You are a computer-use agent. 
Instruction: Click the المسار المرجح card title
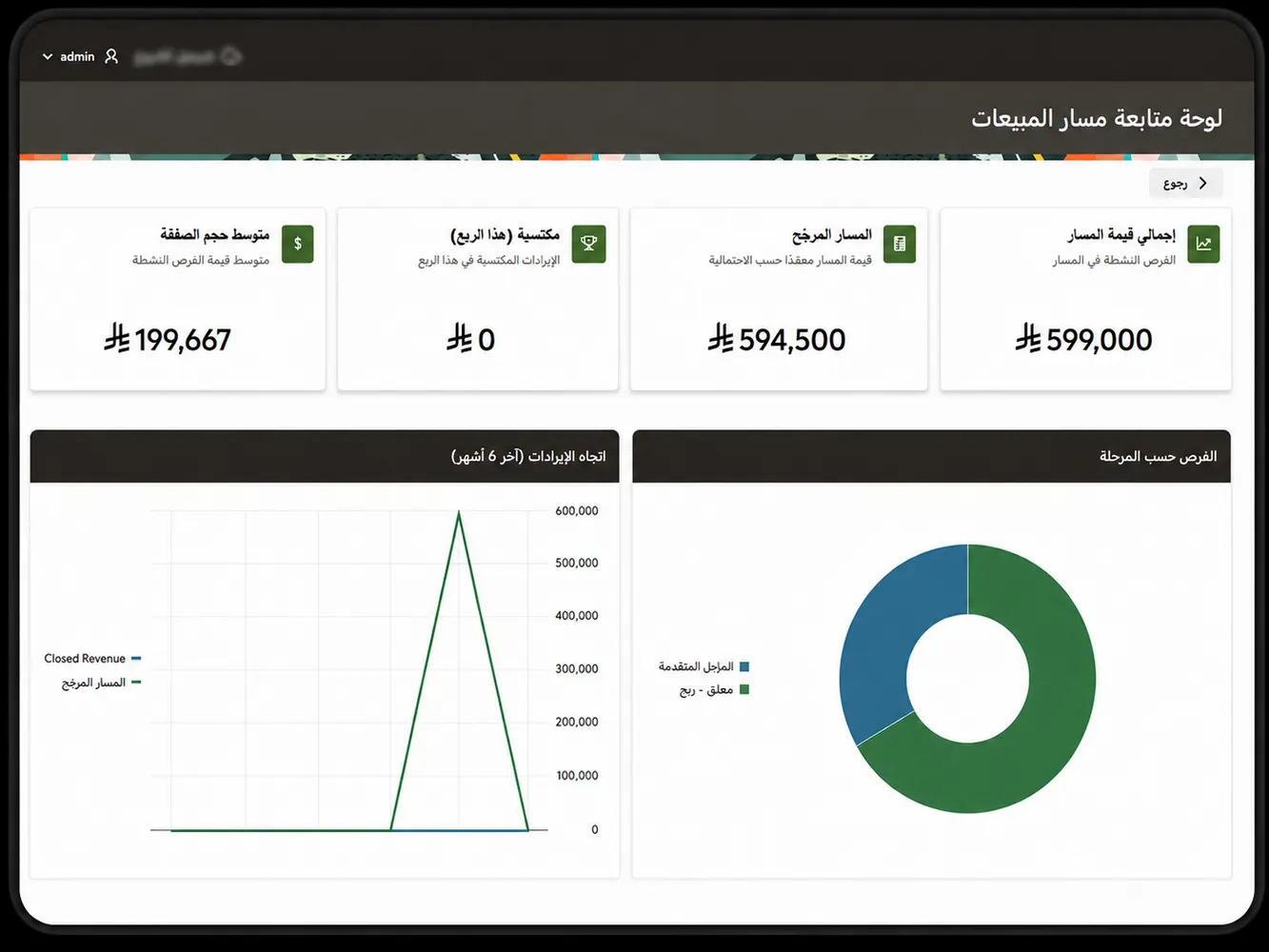(x=832, y=234)
